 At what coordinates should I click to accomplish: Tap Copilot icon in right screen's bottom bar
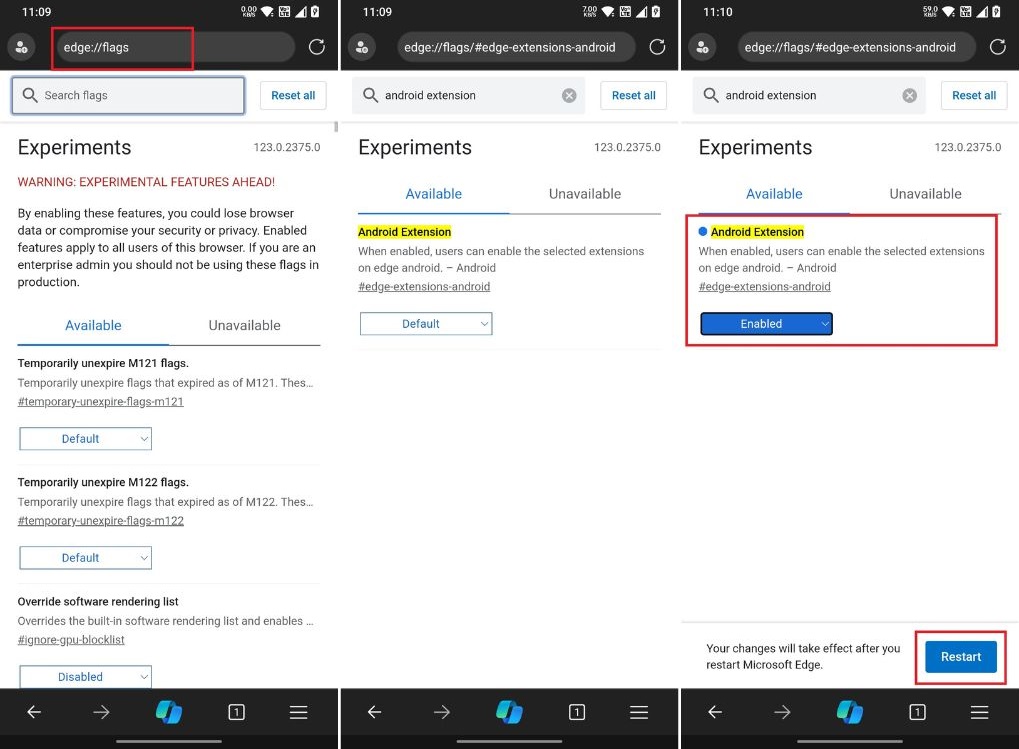coord(849,712)
